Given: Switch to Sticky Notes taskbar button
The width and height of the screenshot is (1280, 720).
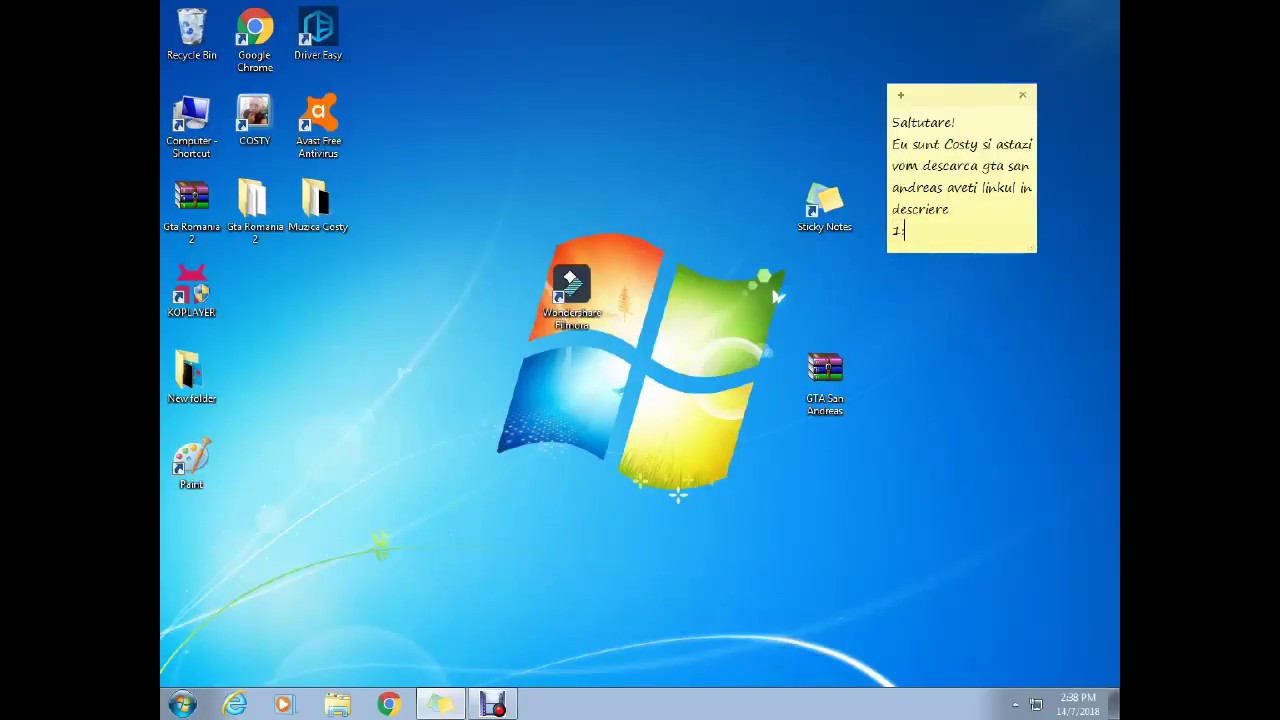Looking at the screenshot, I should 440,704.
